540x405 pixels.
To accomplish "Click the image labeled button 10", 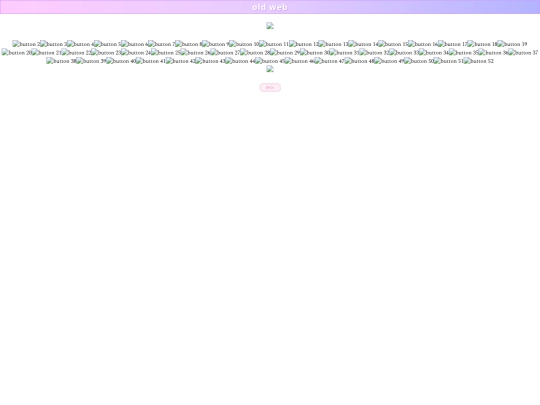I will [x=244, y=44].
